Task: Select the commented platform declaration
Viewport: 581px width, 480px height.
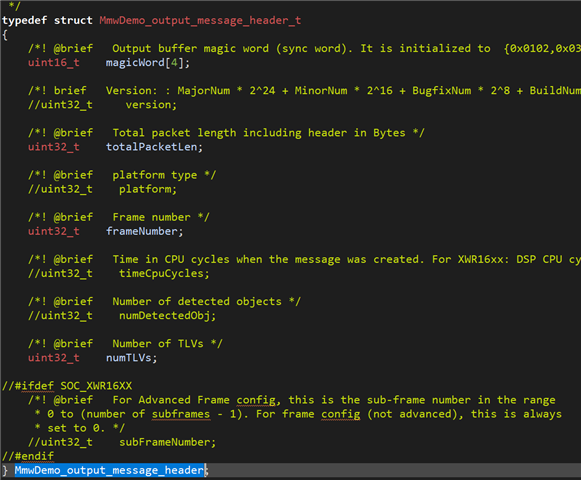Action: (x=103, y=189)
